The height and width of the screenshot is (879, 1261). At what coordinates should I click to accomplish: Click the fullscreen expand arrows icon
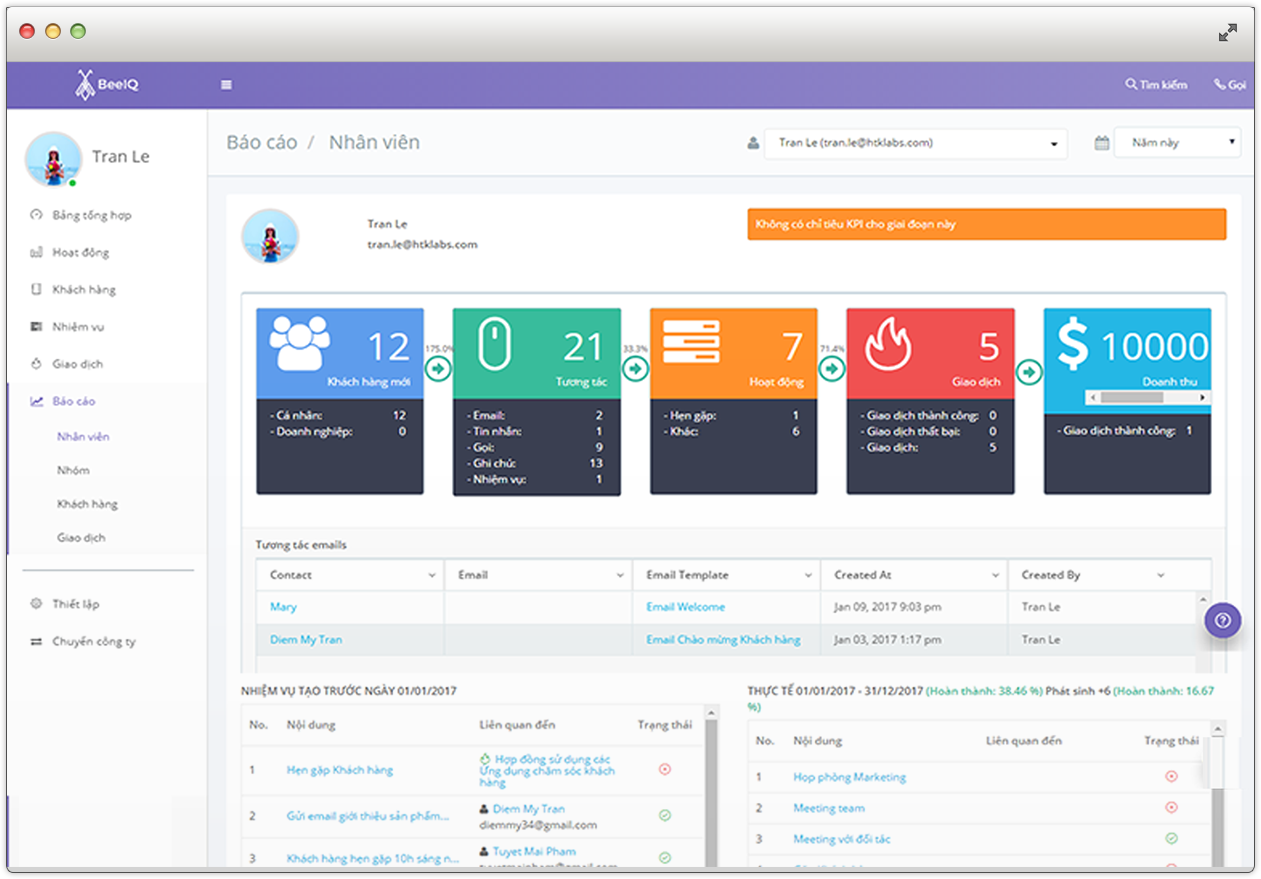(1228, 33)
